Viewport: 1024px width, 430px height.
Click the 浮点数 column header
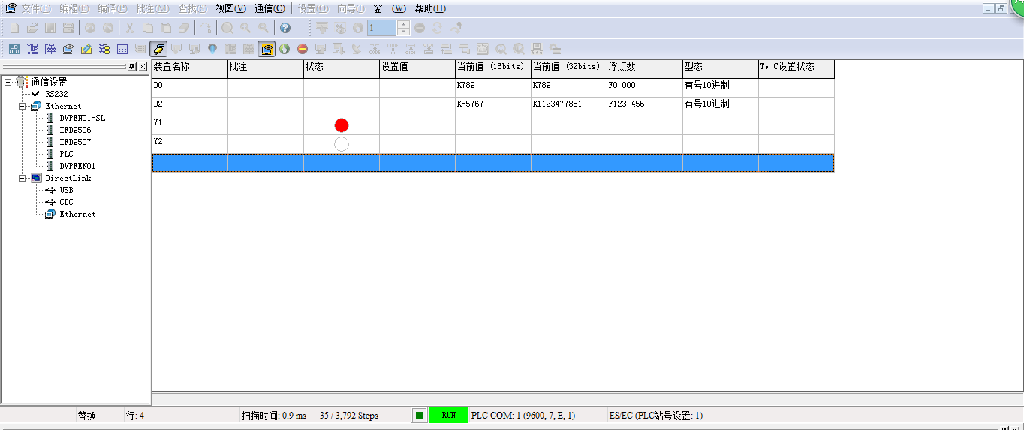645,67
